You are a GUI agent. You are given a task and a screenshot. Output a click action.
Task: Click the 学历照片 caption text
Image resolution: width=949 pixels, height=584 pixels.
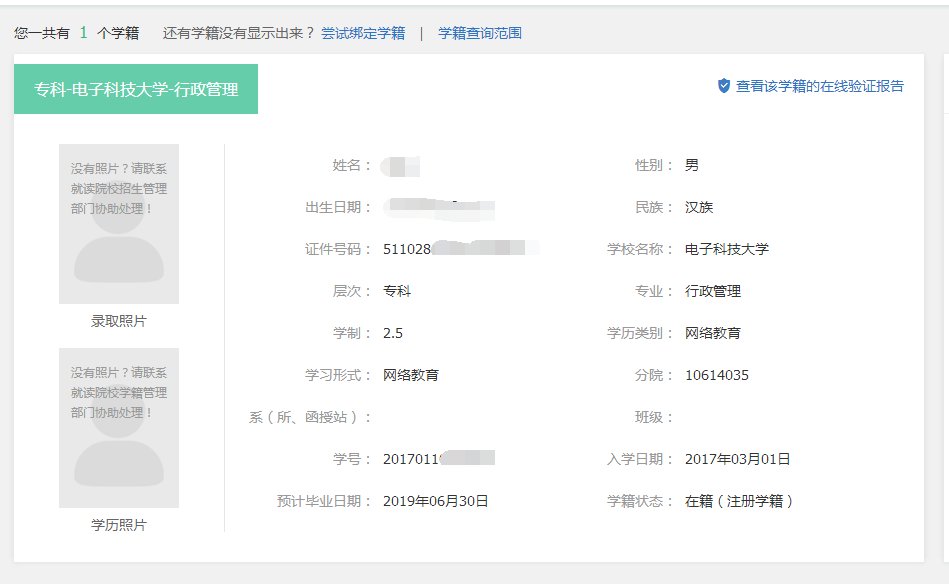(x=119, y=525)
